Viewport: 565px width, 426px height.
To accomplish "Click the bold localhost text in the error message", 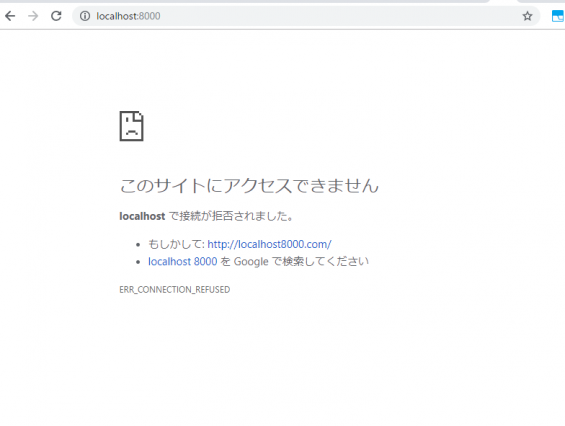I will coord(142,216).
